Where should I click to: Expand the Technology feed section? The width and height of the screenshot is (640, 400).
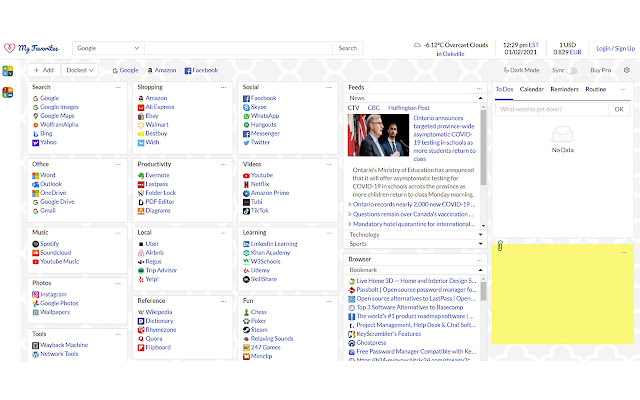pos(480,235)
